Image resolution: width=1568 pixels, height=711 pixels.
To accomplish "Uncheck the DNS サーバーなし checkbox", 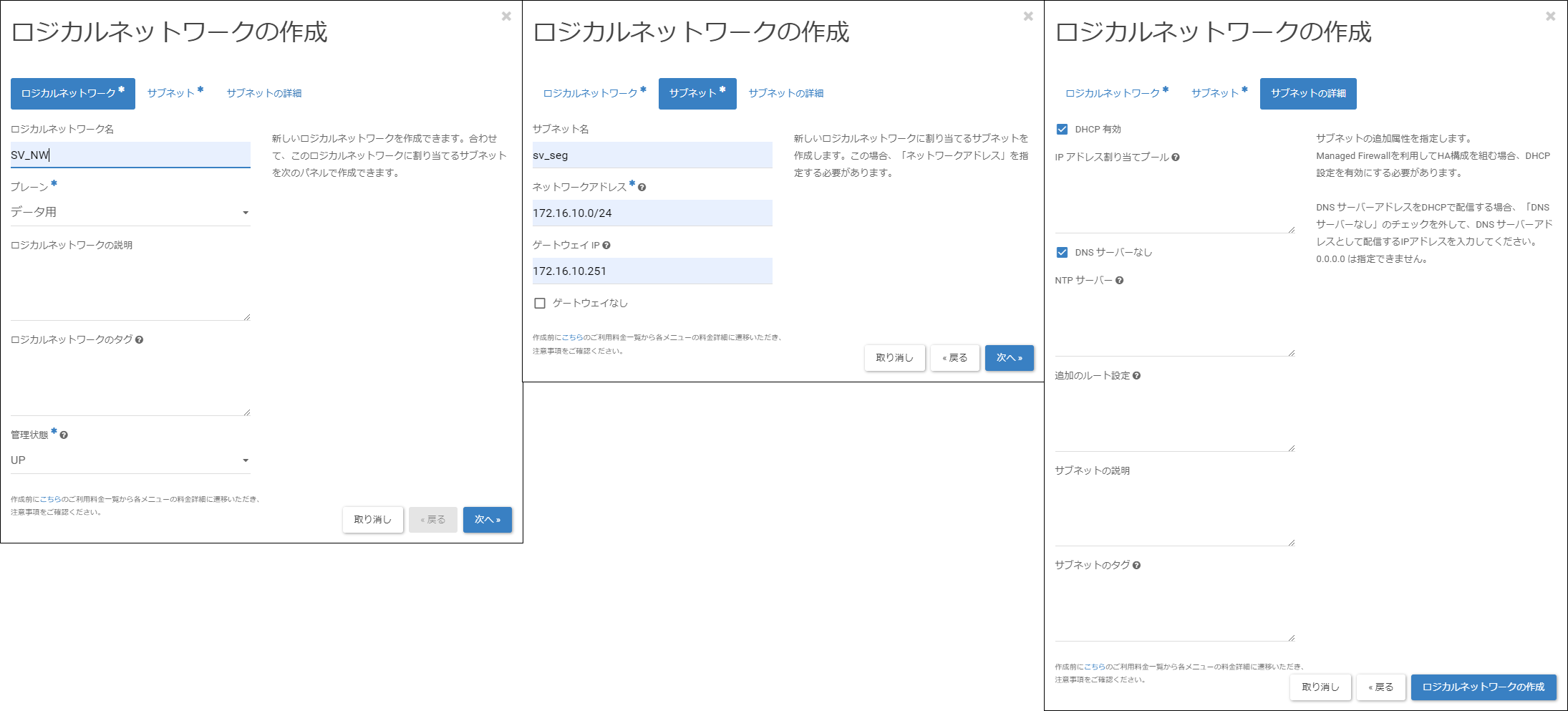I will coord(1063,253).
